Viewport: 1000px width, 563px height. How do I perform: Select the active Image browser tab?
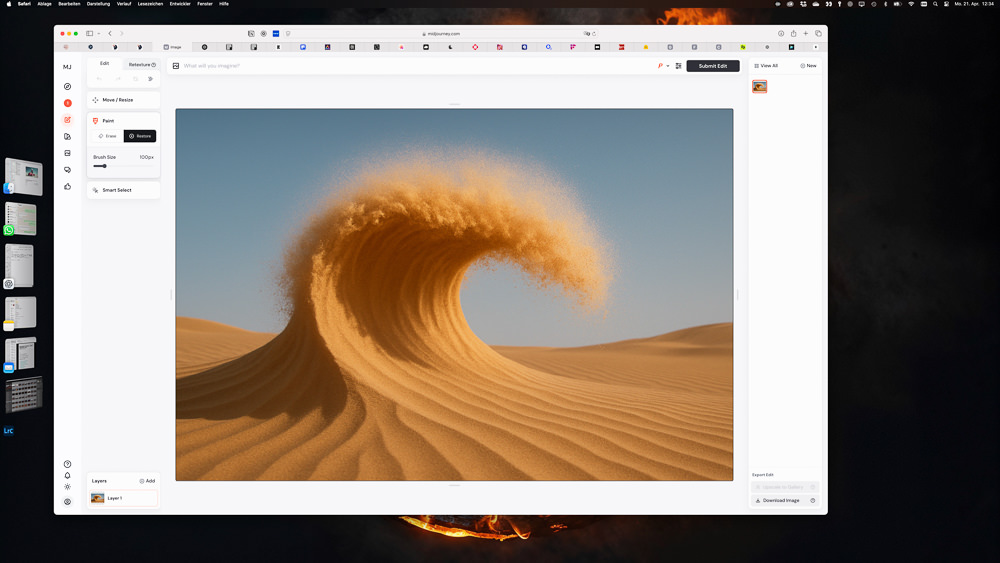click(172, 47)
